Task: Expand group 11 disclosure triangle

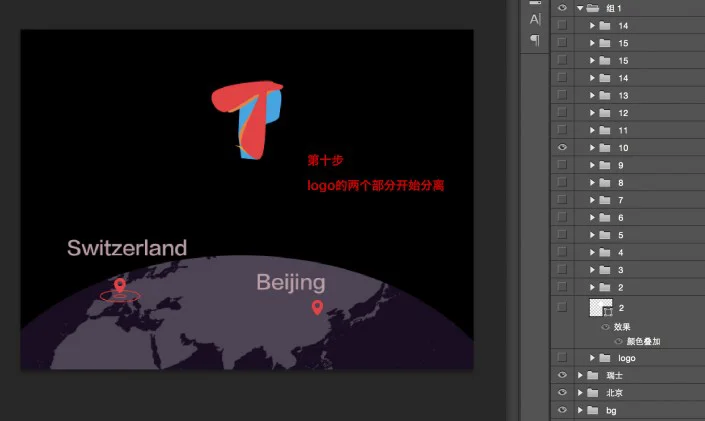Action: 592,130
